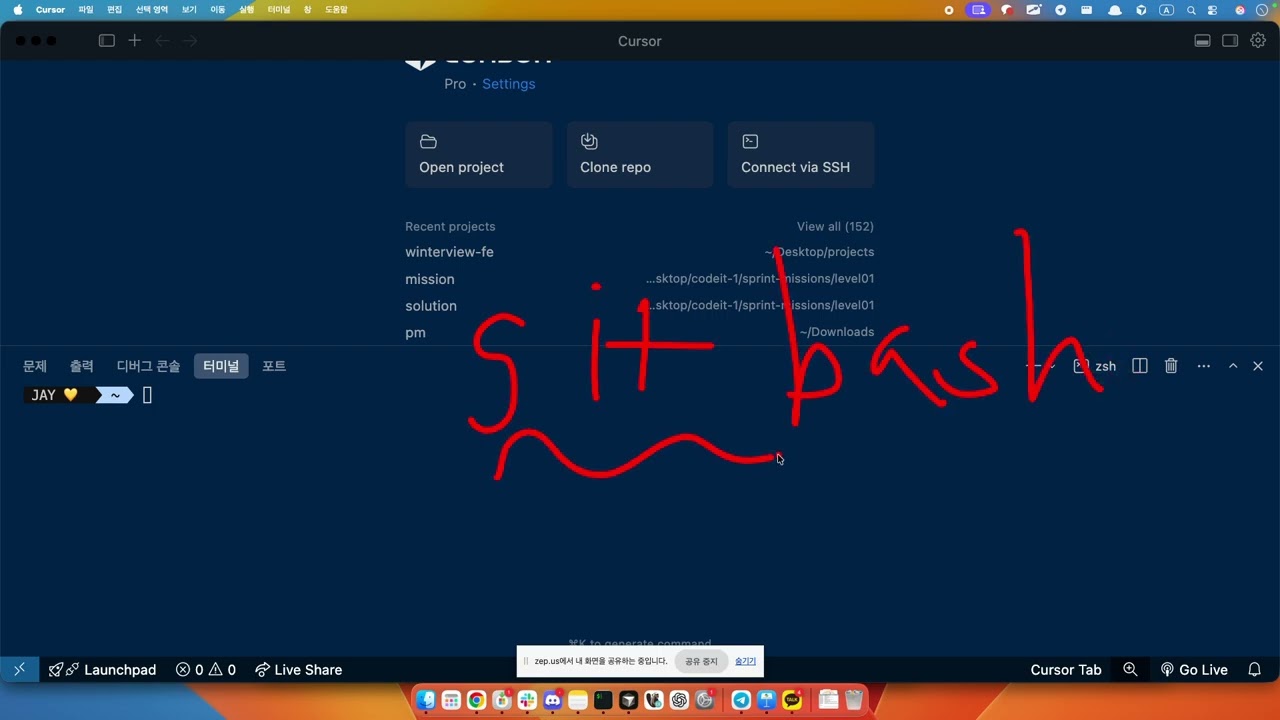1280x720 pixels.
Task: Click the 숨기기 link in sharing bar
Action: (x=745, y=661)
